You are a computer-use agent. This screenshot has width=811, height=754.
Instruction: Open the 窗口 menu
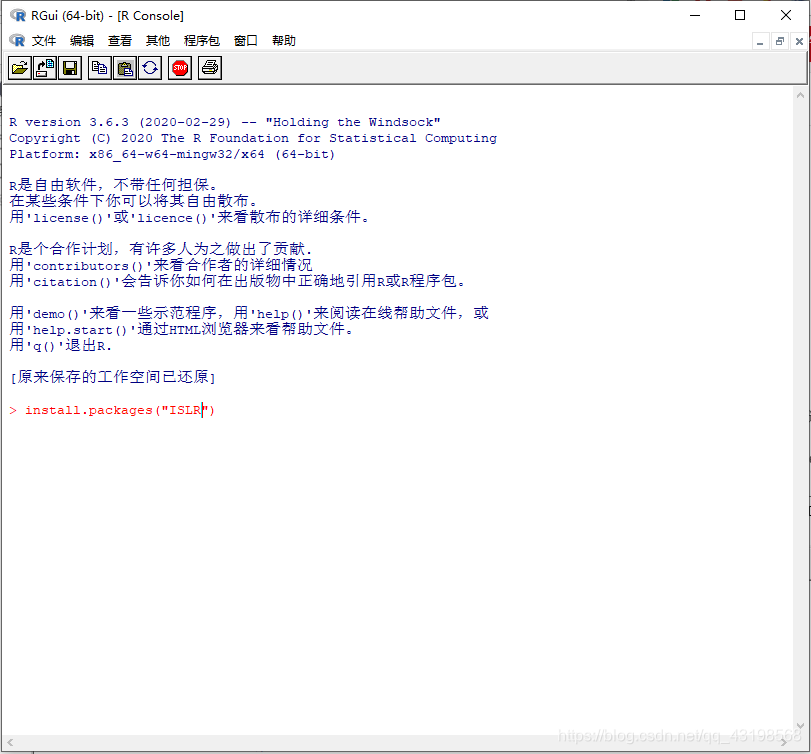click(x=244, y=40)
